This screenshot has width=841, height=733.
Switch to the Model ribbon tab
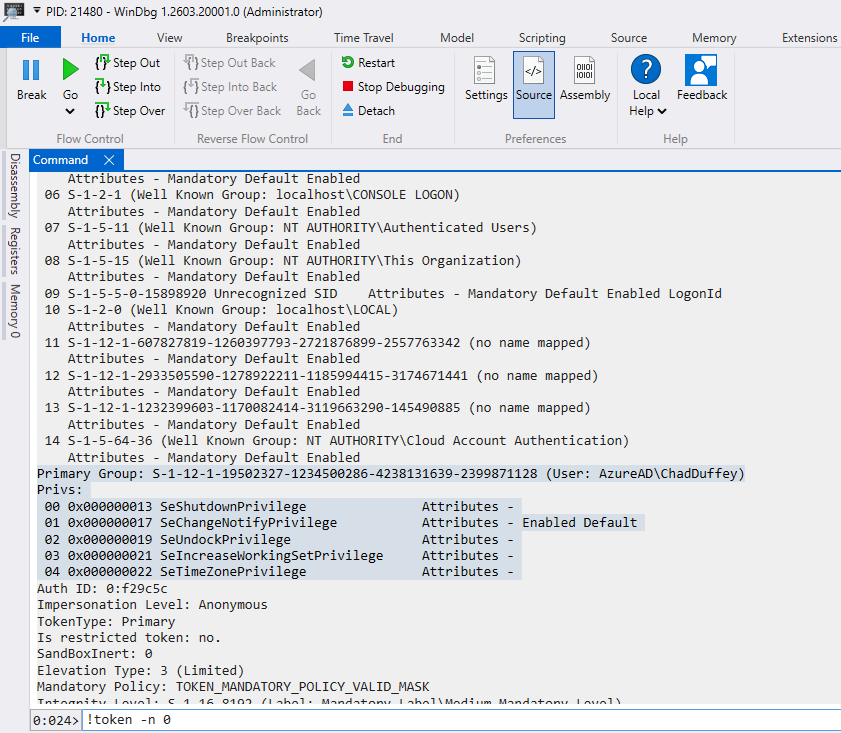pos(456,38)
